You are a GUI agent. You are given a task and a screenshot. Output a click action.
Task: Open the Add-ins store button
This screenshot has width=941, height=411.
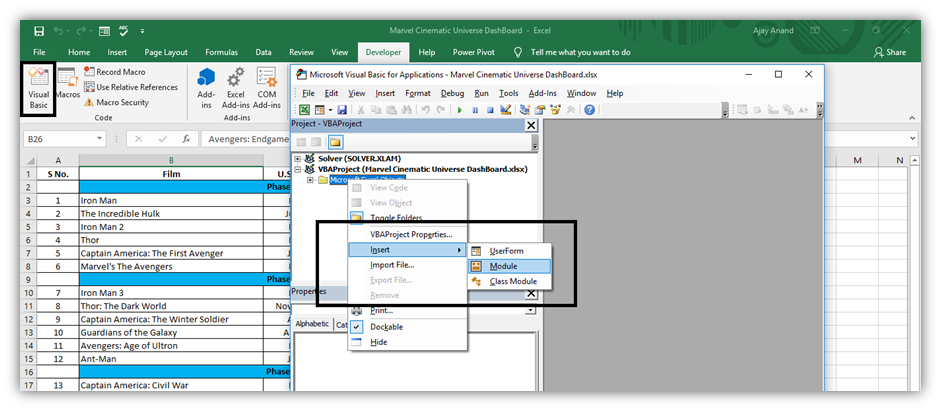point(206,88)
